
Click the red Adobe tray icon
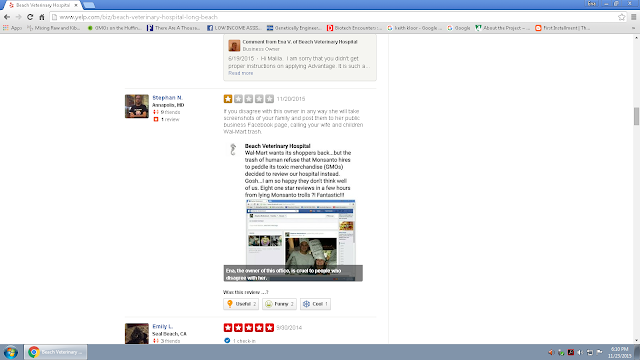571,352
